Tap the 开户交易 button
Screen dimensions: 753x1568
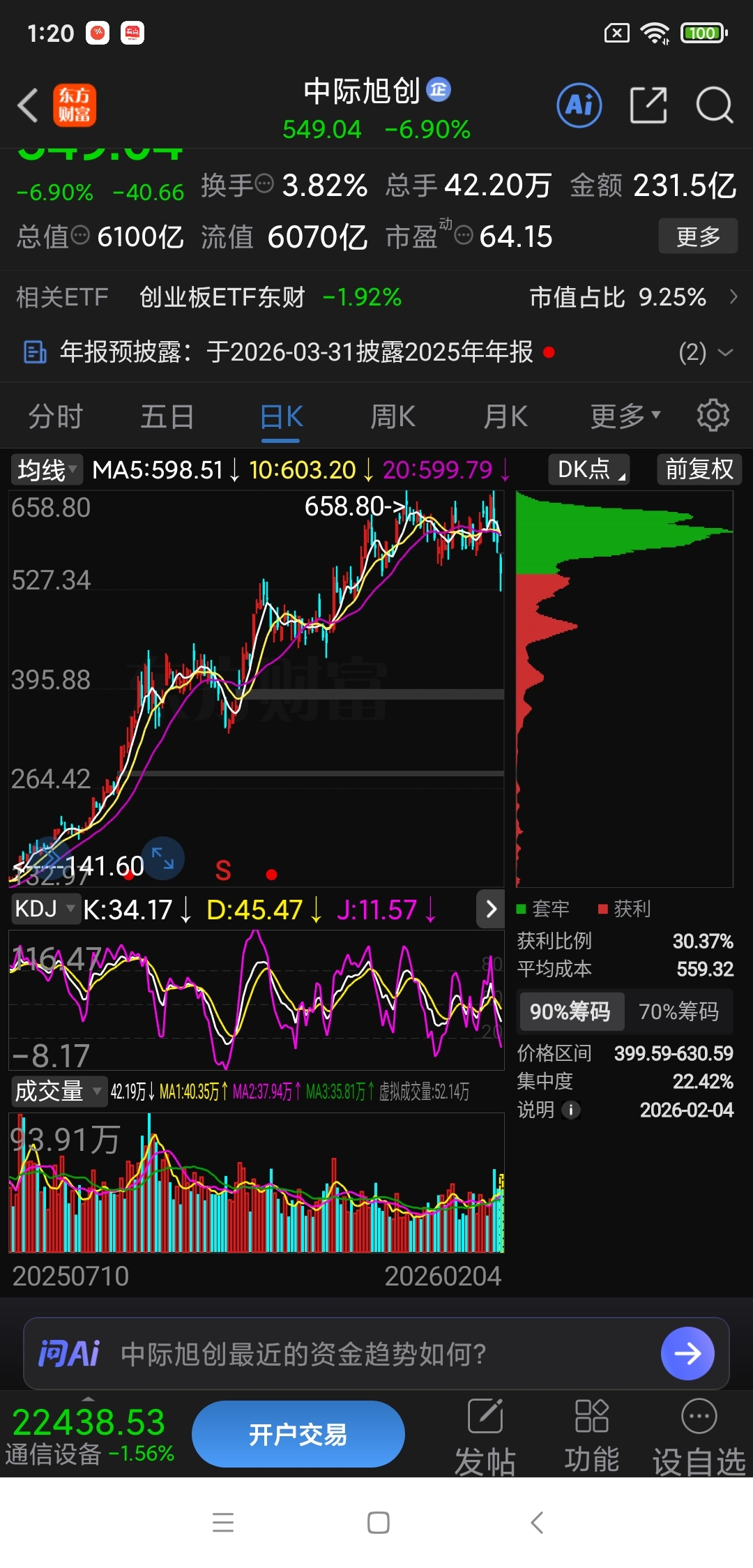[298, 1434]
